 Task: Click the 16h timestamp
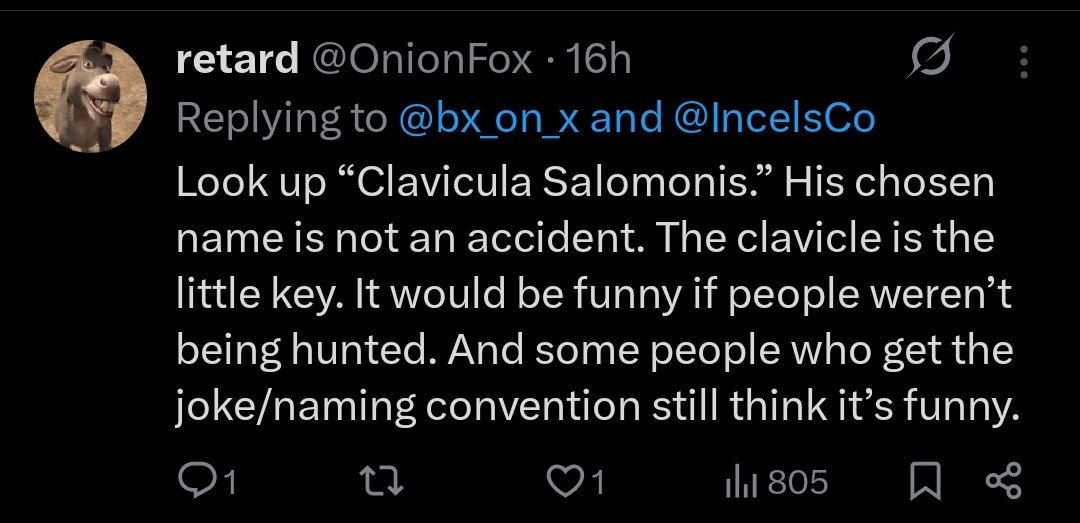click(598, 61)
